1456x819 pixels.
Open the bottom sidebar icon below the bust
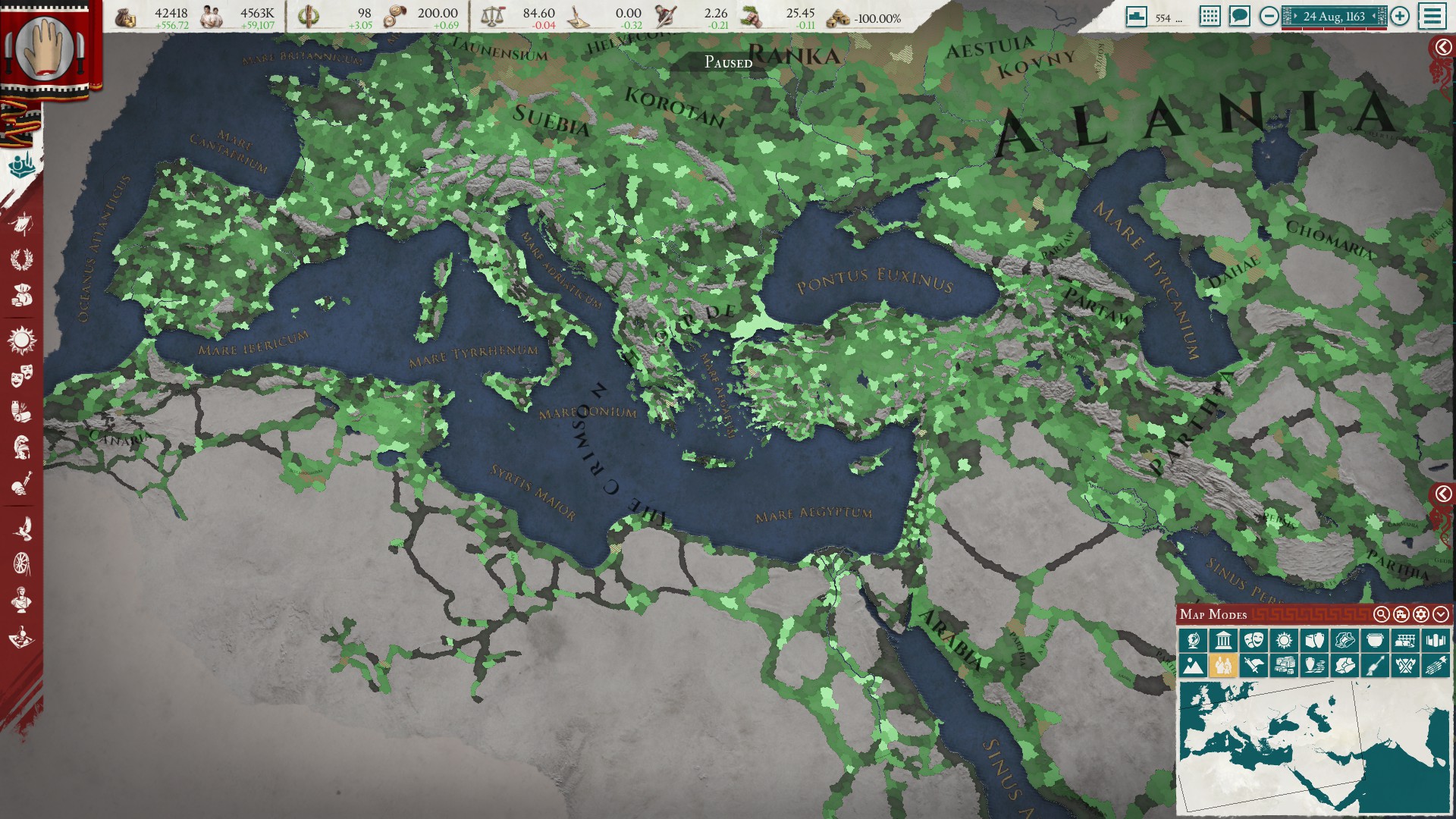tap(22, 636)
